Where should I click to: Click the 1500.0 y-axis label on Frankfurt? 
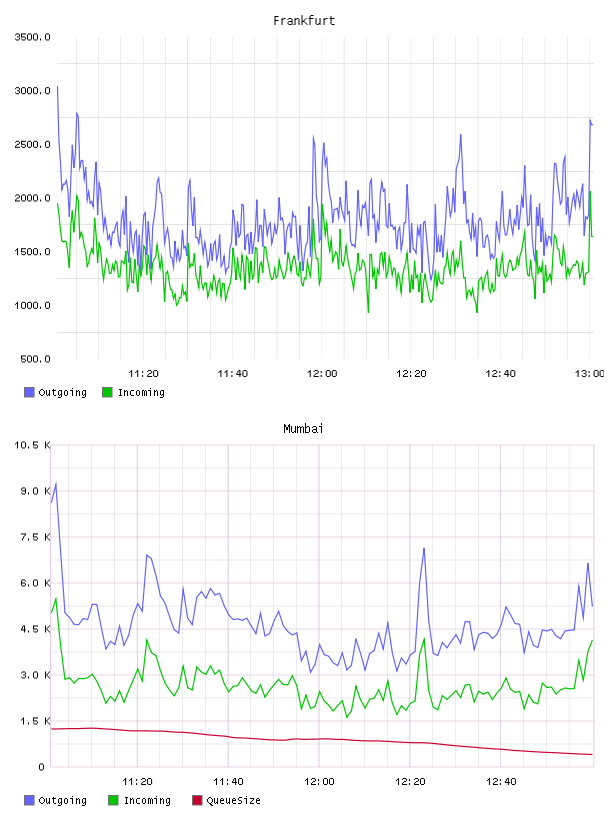coord(32,252)
